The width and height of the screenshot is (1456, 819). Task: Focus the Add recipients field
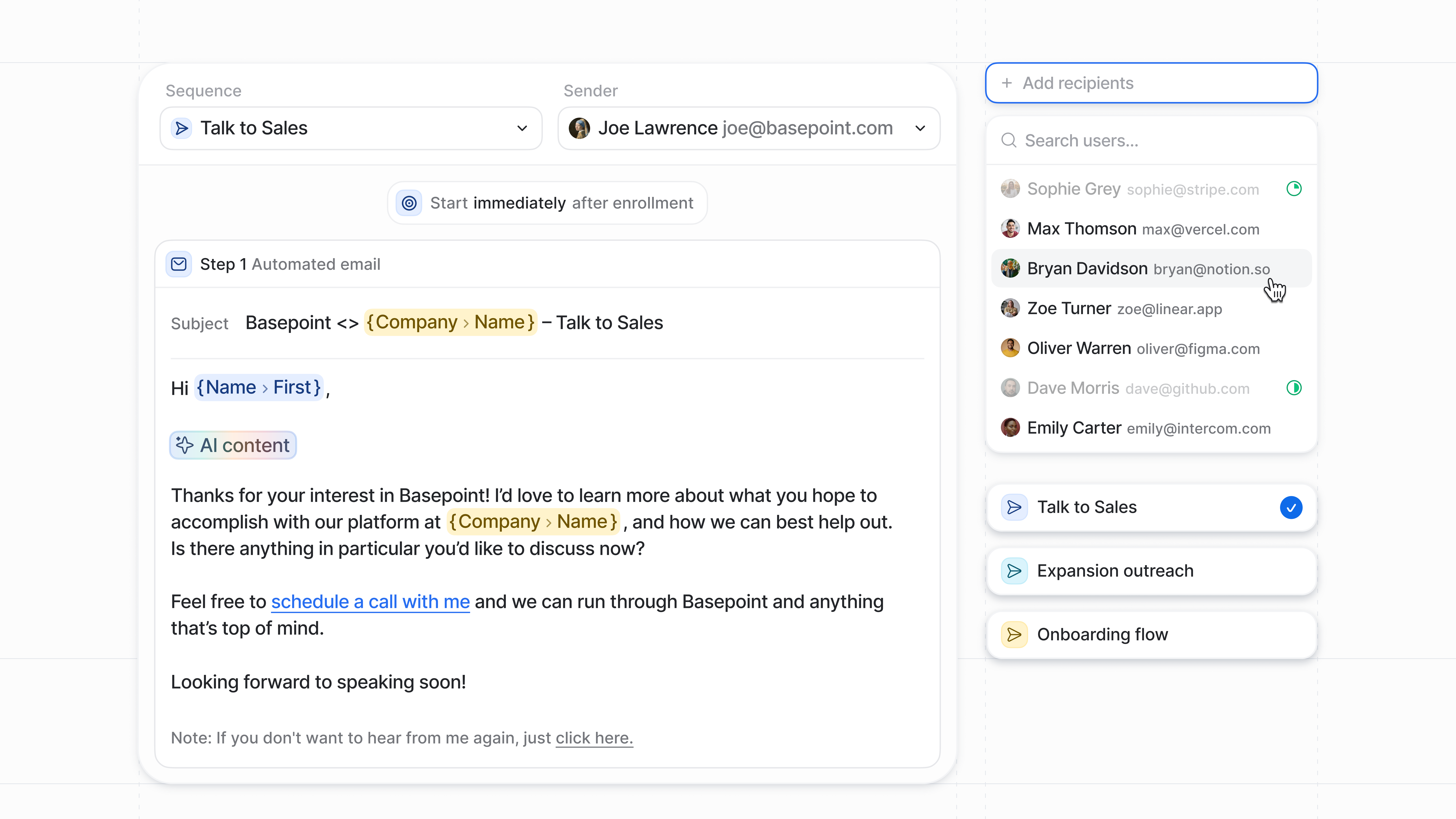click(1151, 83)
